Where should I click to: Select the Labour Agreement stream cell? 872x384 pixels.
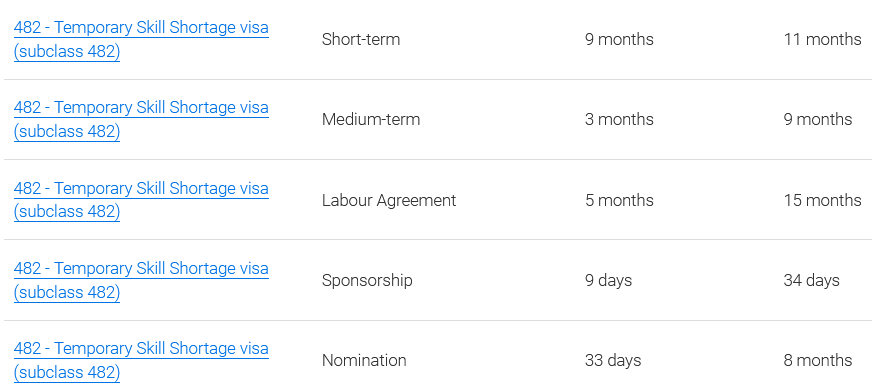pyautogui.click(x=389, y=200)
